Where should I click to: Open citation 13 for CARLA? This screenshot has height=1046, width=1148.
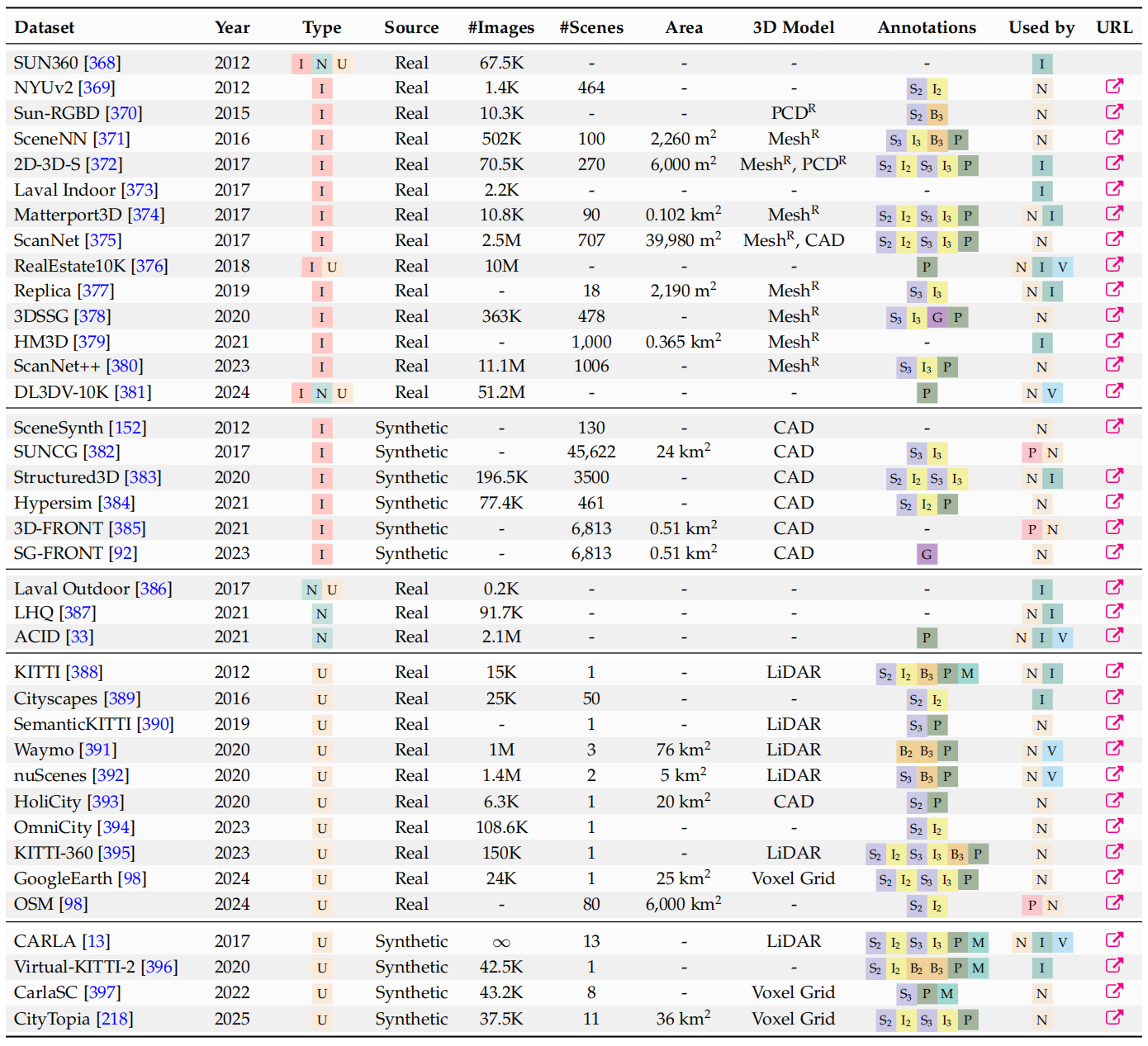pos(96,941)
